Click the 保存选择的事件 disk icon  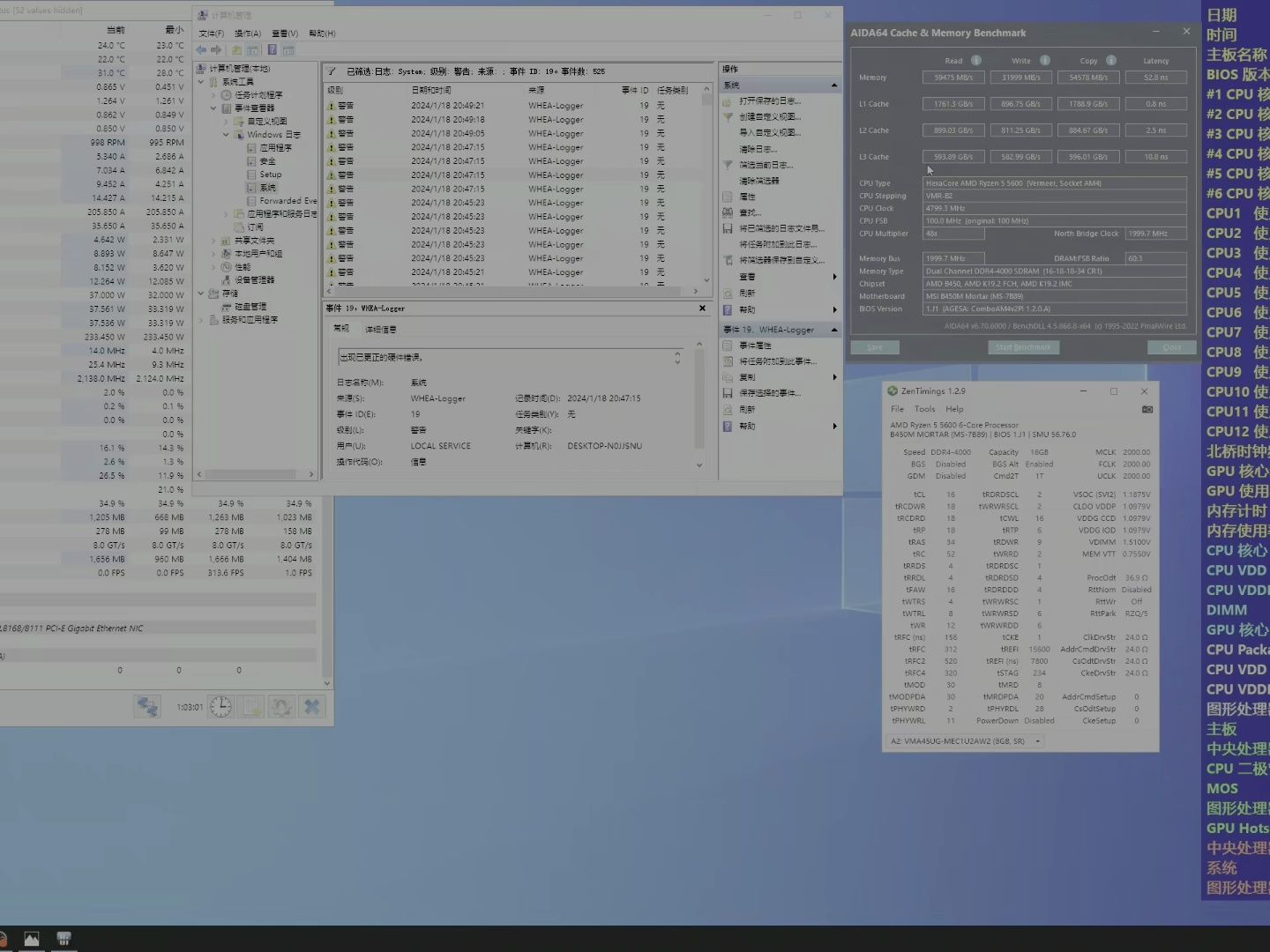[x=728, y=393]
